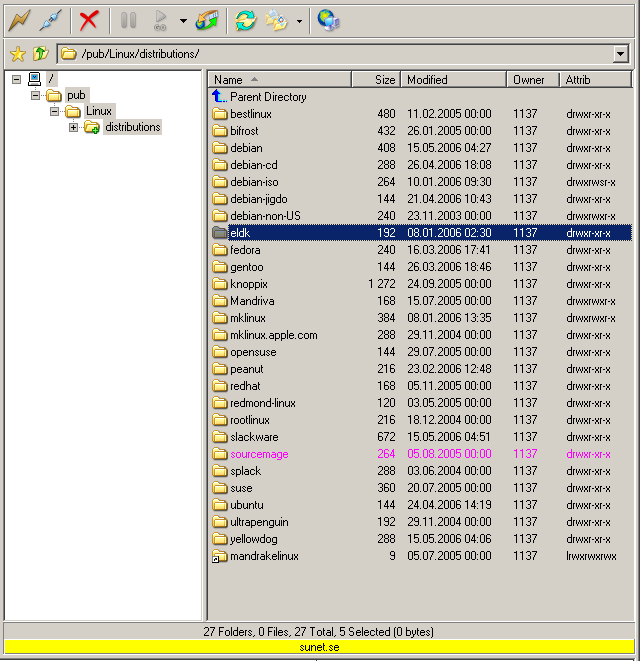642x661 pixels.
Task: Select the ubuntu folder in list
Action: tap(246, 505)
